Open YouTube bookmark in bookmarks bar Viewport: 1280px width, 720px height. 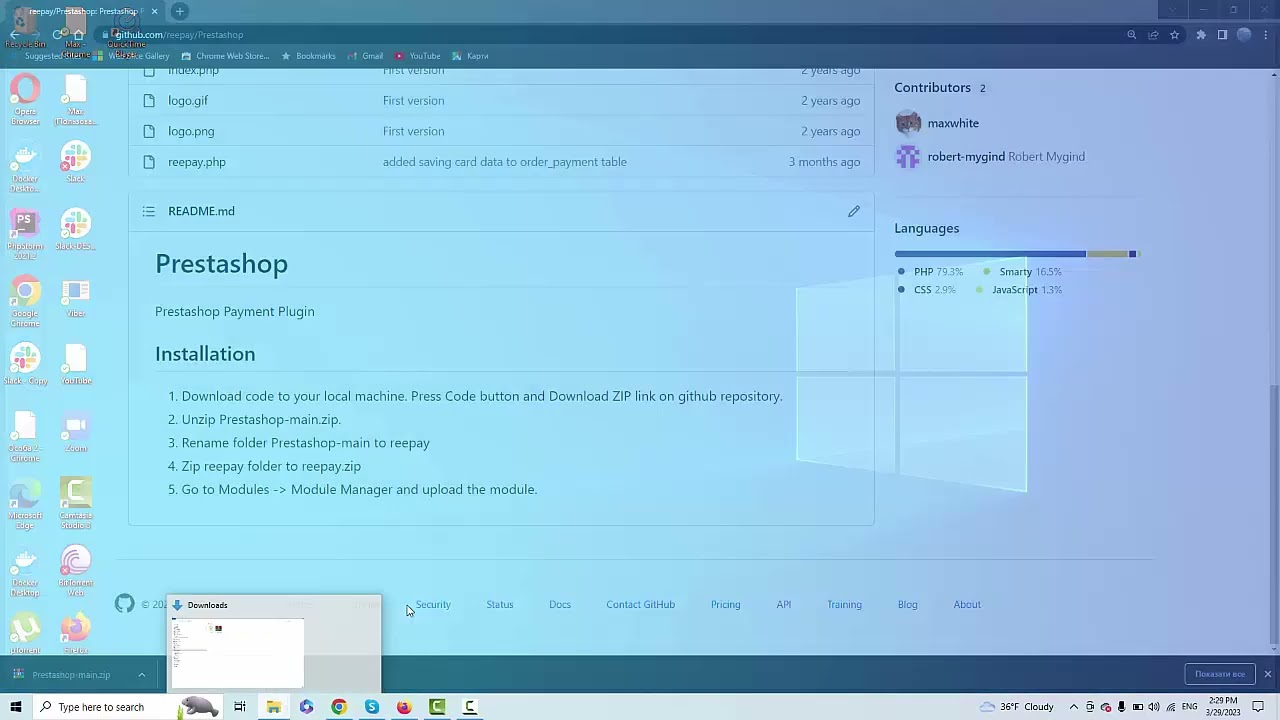tap(418, 56)
